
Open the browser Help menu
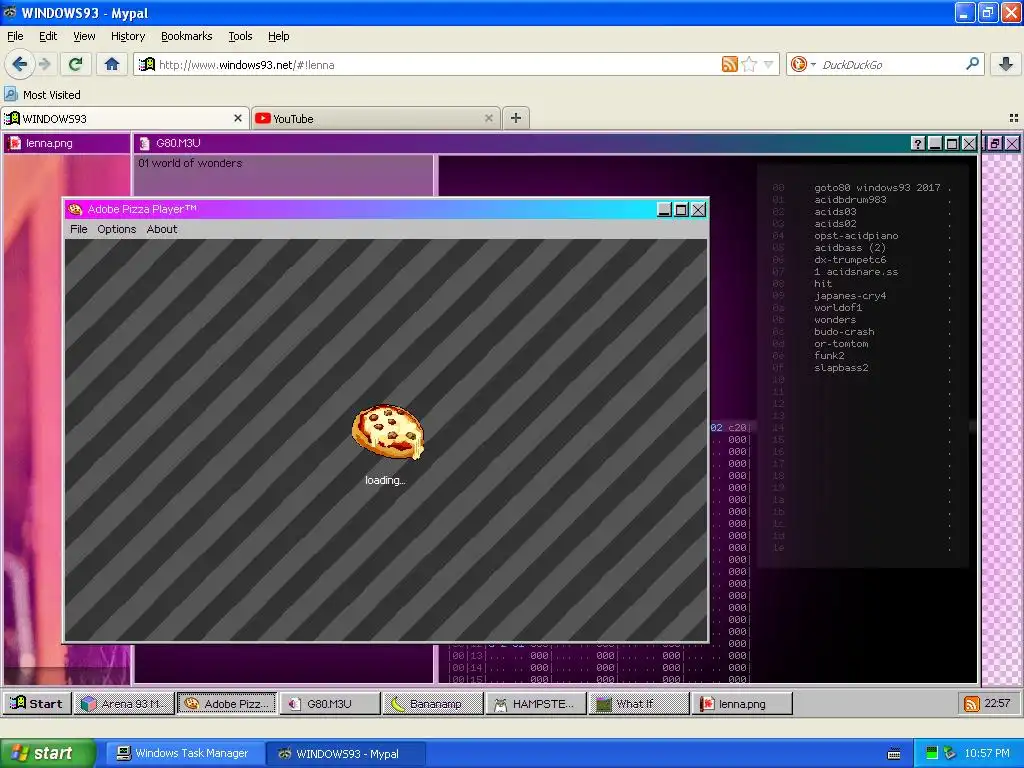click(x=279, y=36)
